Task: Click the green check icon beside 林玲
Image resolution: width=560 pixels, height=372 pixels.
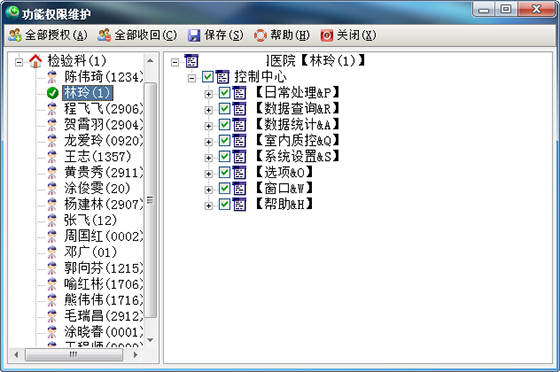Action: (x=52, y=93)
